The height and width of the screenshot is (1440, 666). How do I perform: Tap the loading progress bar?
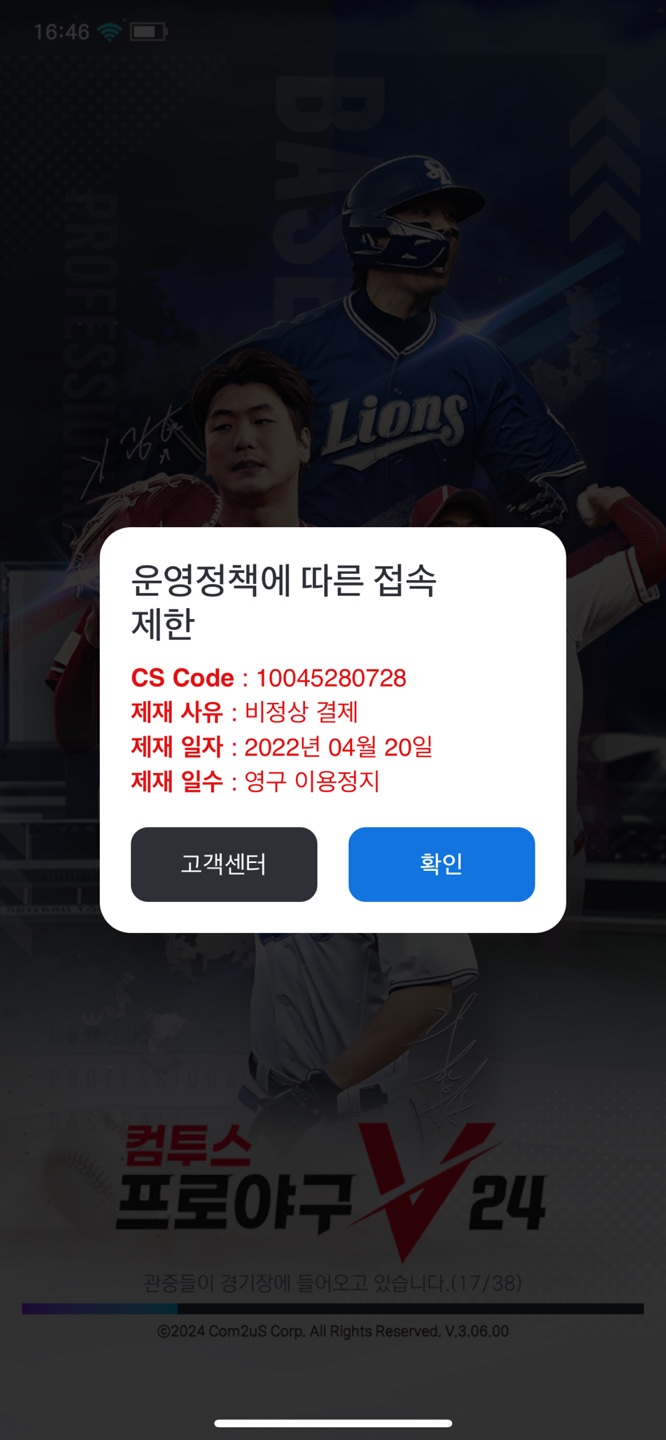[x=333, y=1308]
